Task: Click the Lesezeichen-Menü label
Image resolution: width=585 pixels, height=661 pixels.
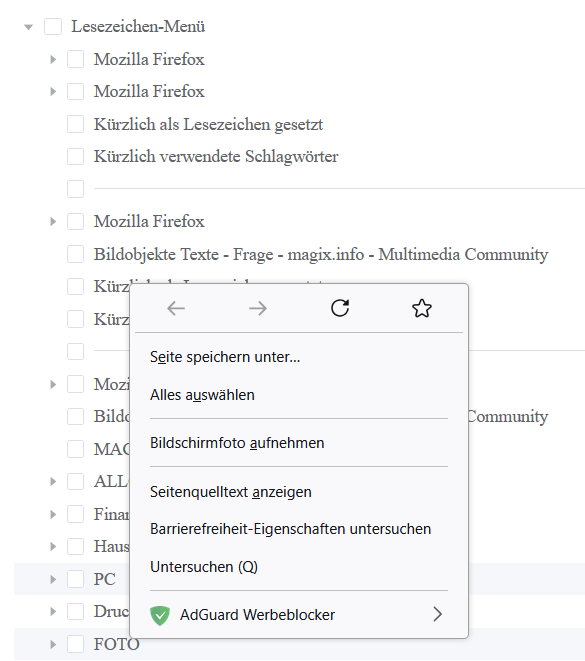Action: (x=138, y=27)
